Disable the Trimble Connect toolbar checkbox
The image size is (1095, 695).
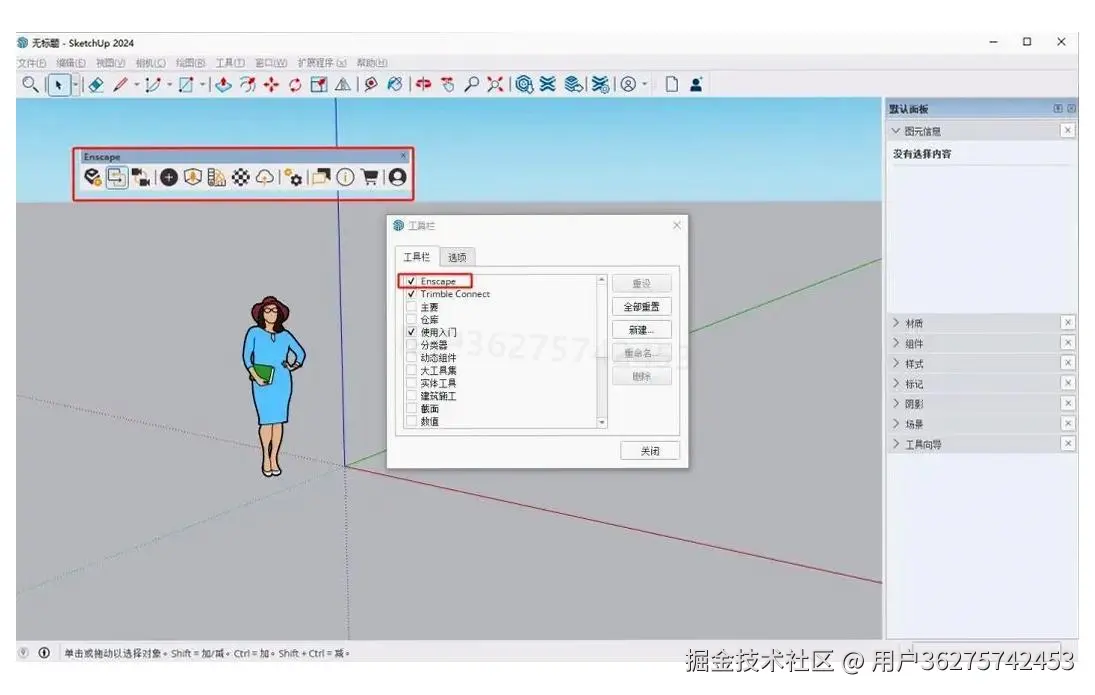click(410, 294)
